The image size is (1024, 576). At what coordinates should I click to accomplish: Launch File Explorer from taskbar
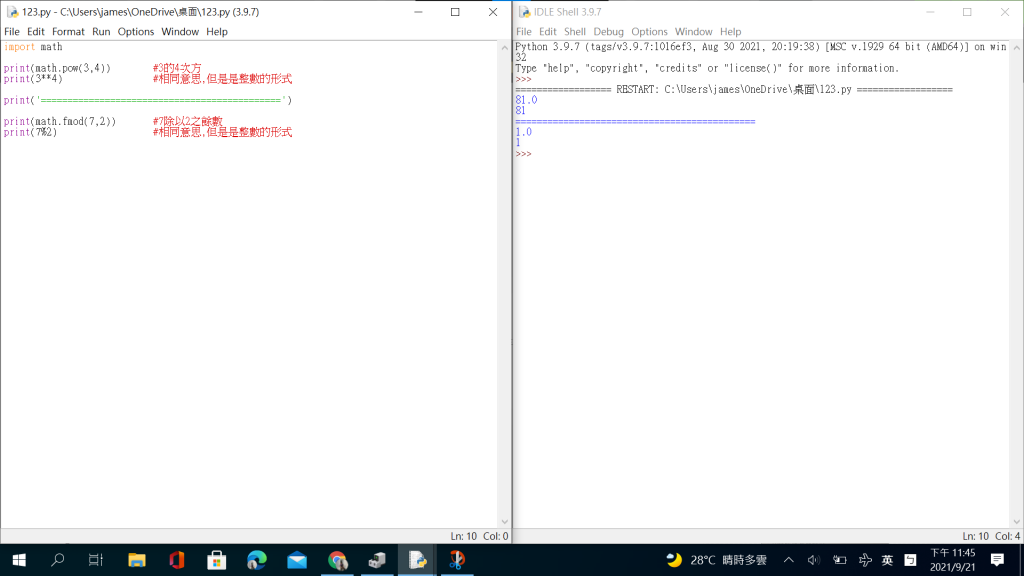click(136, 560)
